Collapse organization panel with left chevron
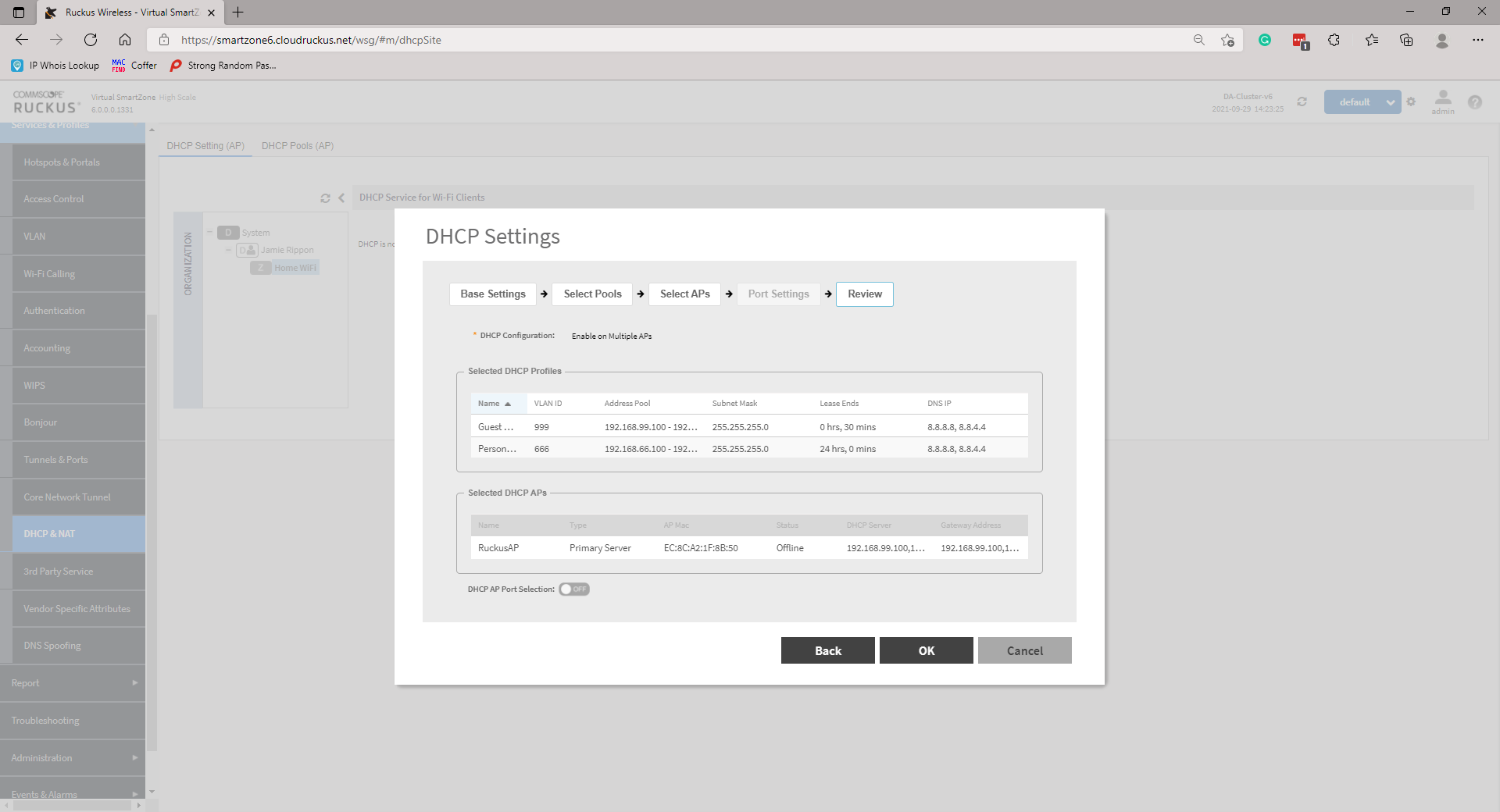 (x=341, y=198)
